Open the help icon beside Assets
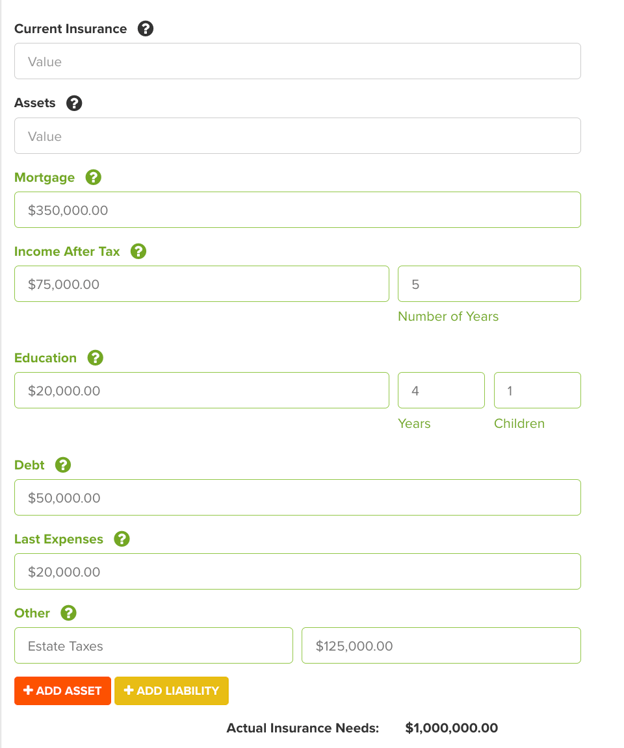The width and height of the screenshot is (624, 748). (74, 103)
